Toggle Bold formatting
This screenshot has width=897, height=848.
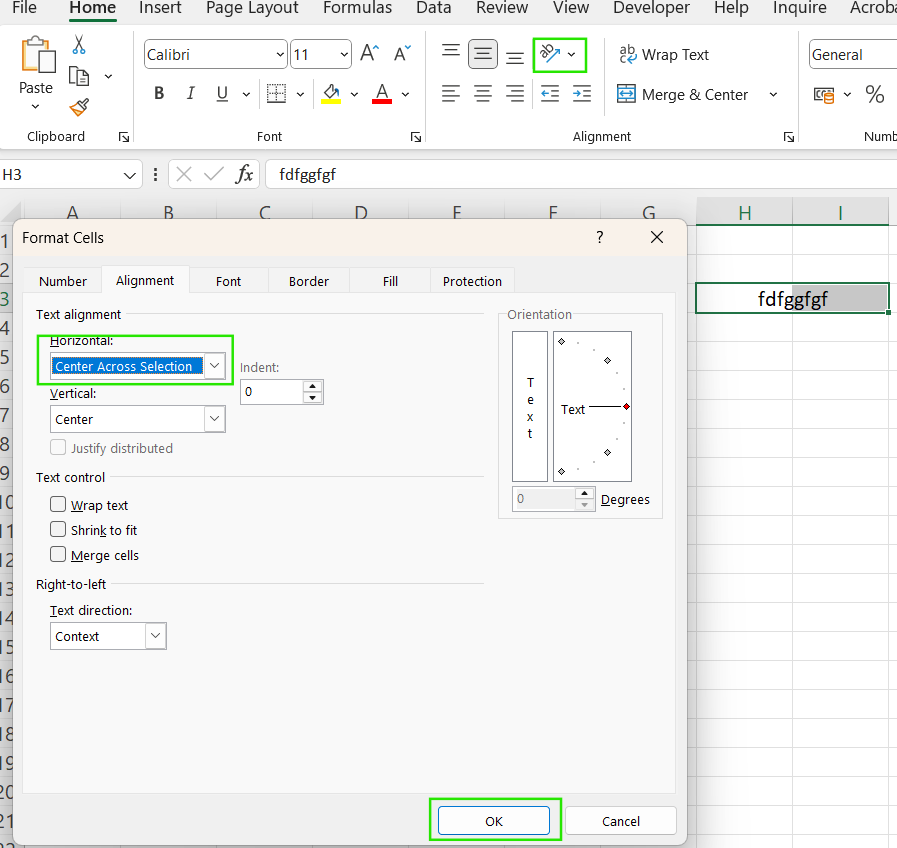[159, 93]
